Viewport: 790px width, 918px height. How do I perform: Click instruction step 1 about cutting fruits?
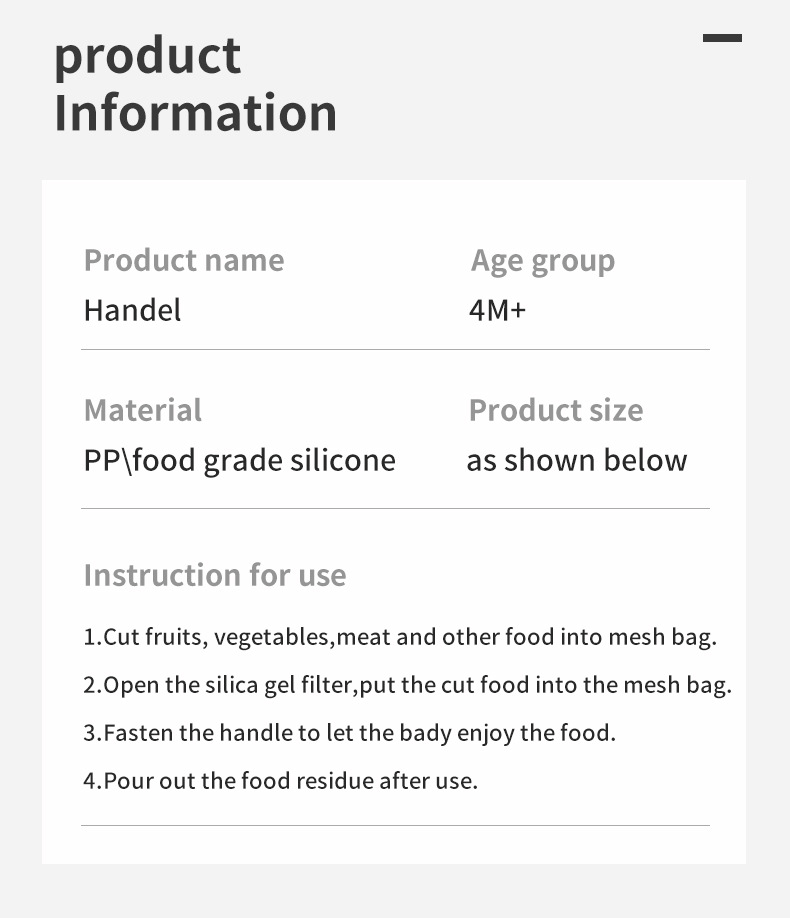pyautogui.click(x=400, y=637)
